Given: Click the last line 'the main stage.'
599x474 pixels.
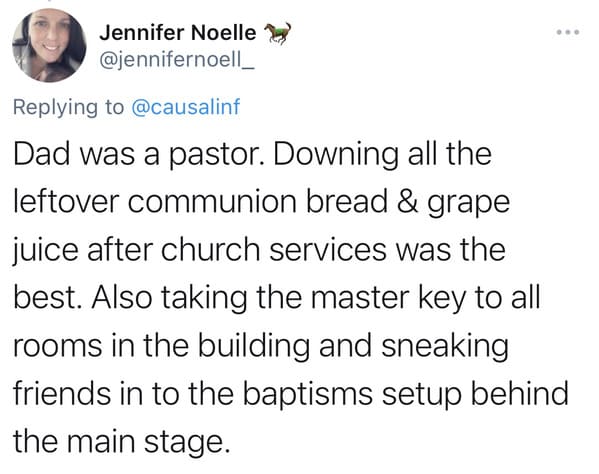Looking at the screenshot, I should [122, 443].
